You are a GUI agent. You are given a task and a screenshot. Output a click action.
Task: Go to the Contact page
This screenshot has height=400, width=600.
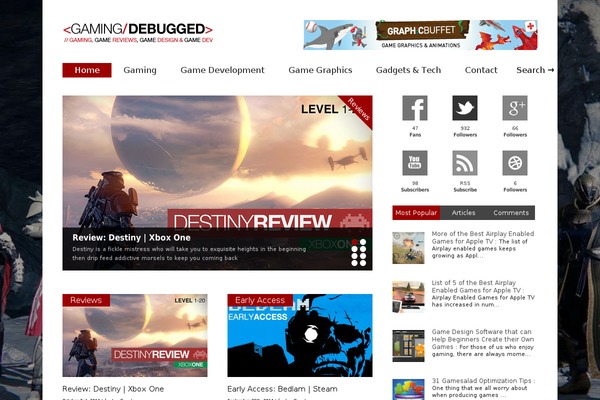(481, 70)
